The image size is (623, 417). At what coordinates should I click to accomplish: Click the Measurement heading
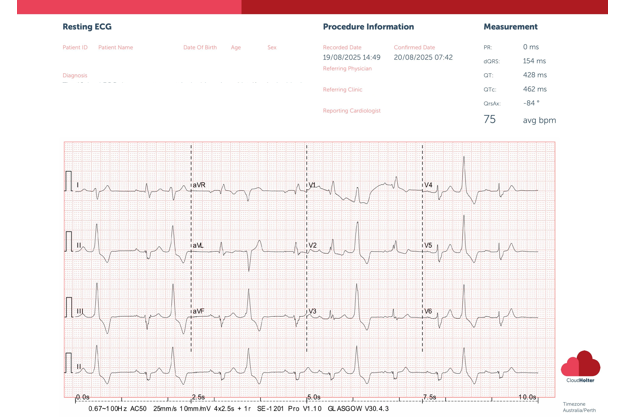(x=510, y=27)
